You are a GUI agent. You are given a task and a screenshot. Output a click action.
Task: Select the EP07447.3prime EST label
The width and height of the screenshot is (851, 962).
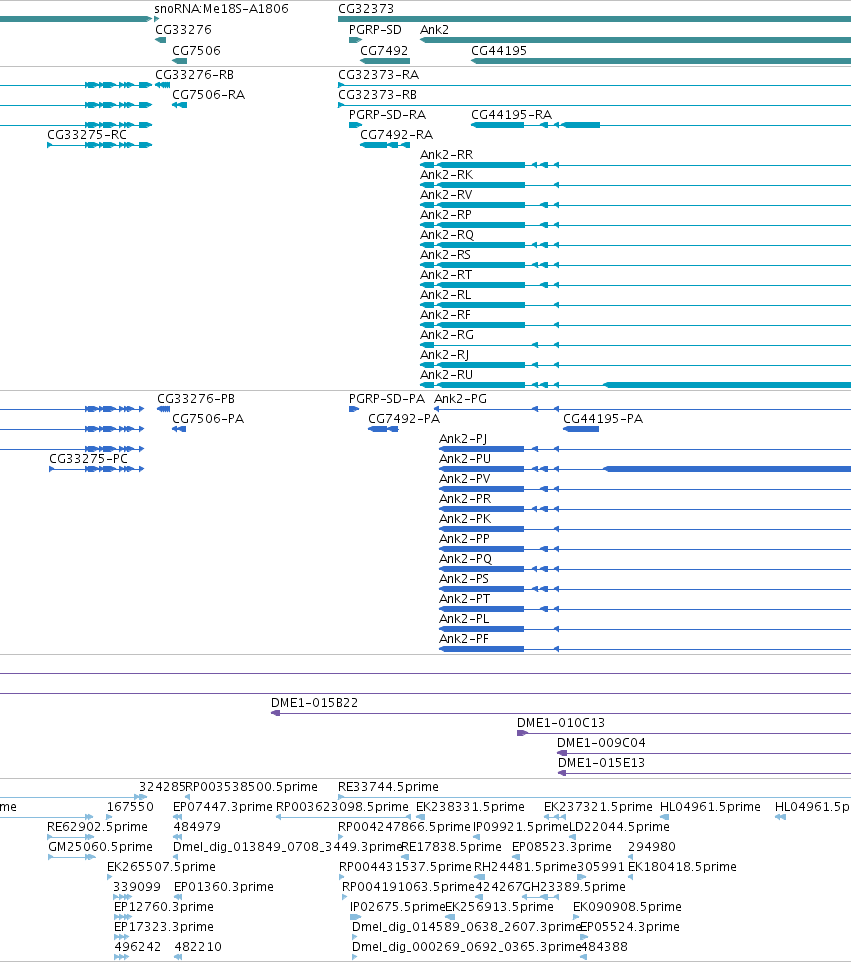click(223, 806)
